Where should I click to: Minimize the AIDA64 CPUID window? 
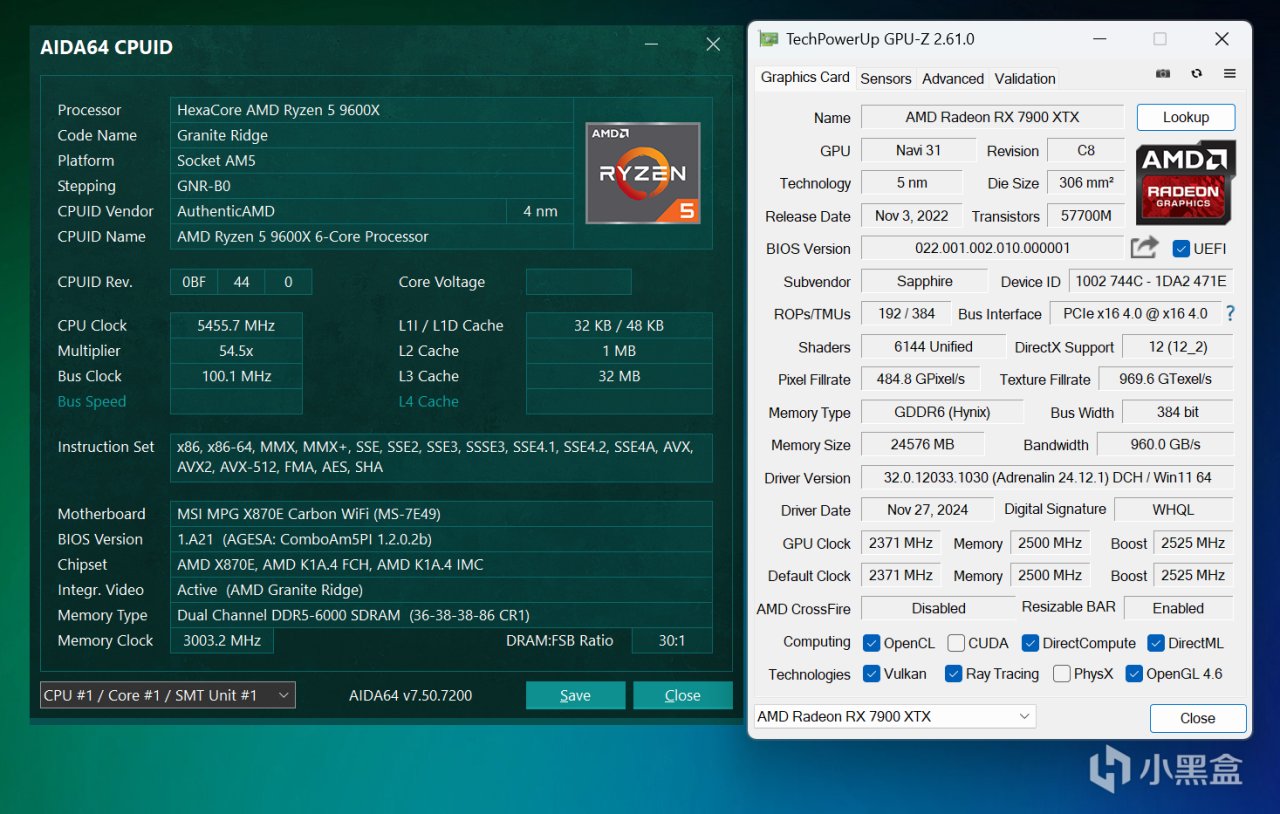click(651, 45)
